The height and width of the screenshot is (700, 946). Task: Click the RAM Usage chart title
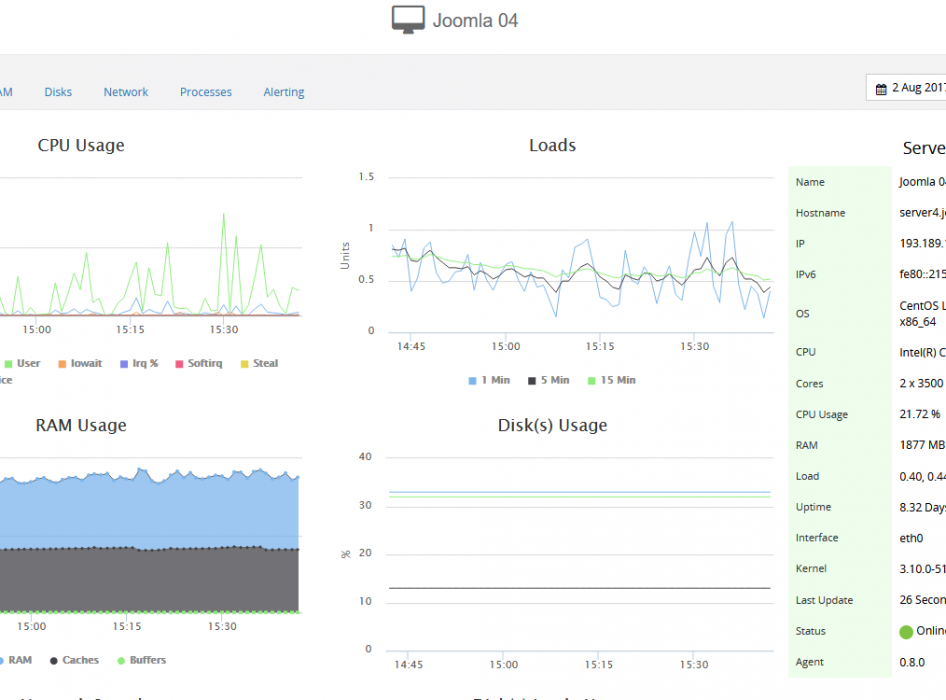(x=81, y=425)
